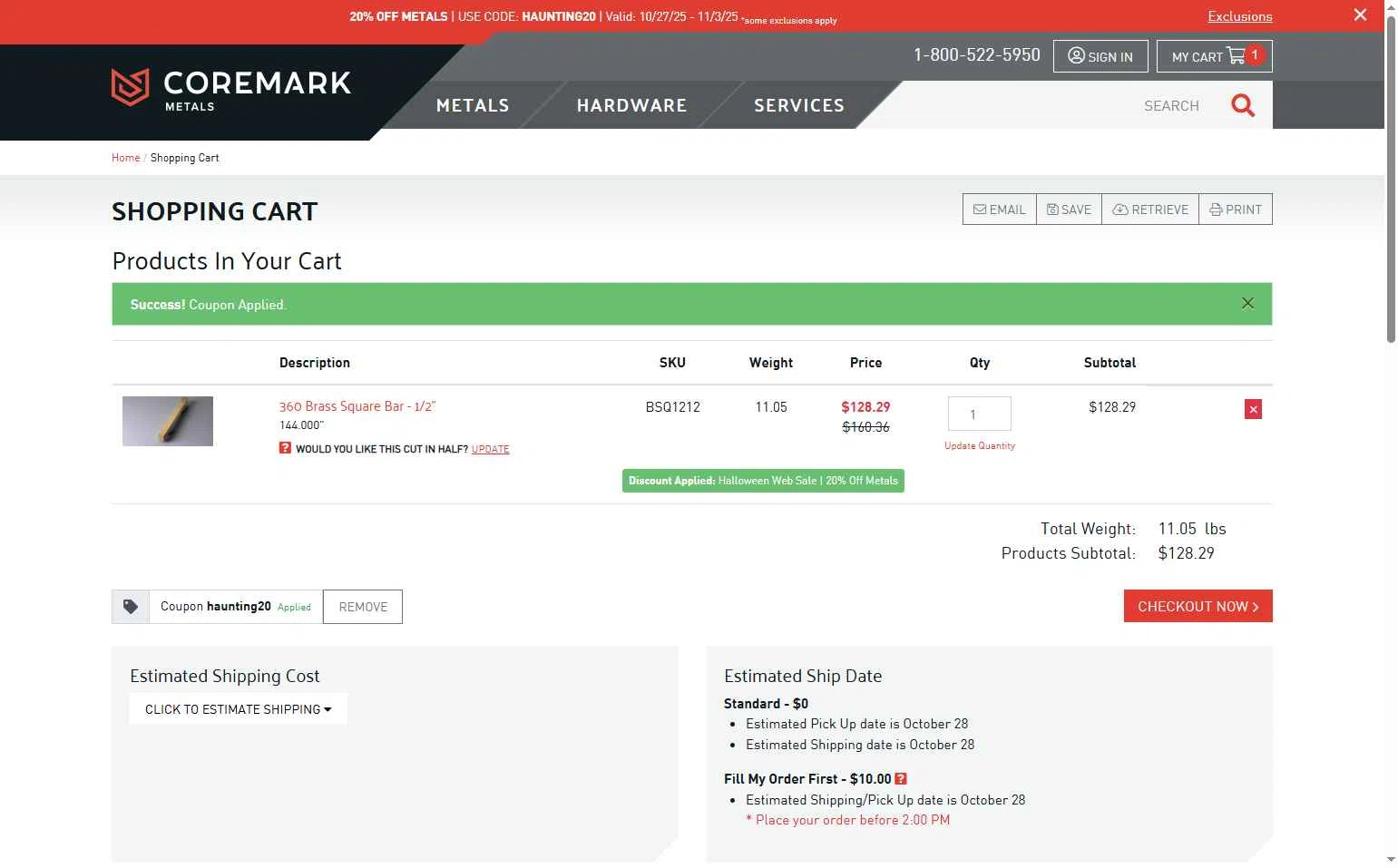Dismiss the Coupon Applied success message
Viewport: 1398px width, 868px height.
[1247, 303]
